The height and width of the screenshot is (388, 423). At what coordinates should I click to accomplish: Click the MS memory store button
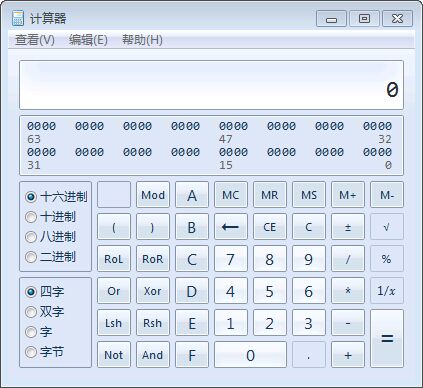309,195
